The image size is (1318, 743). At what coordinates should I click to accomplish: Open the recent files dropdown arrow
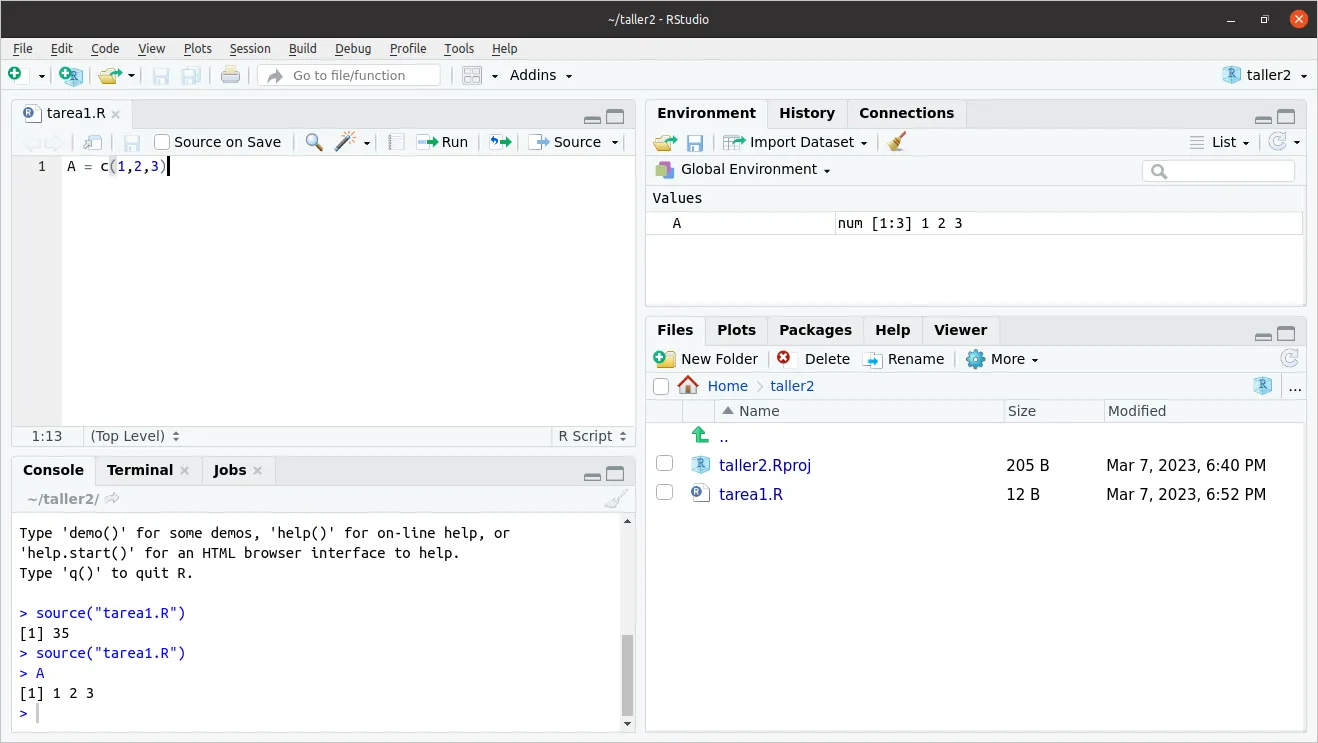pyautogui.click(x=132, y=76)
